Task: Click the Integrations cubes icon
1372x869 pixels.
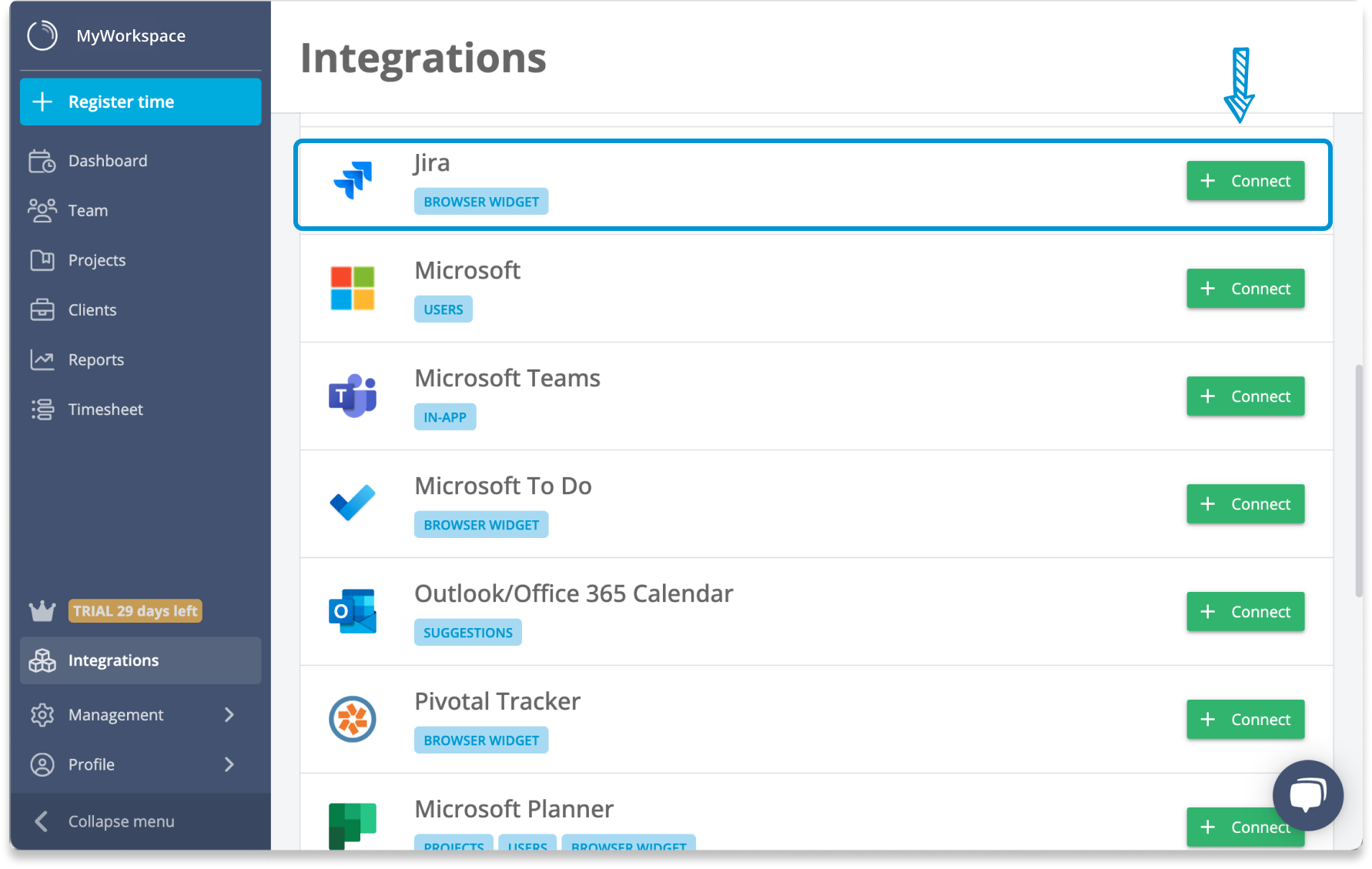Action: pyautogui.click(x=42, y=660)
